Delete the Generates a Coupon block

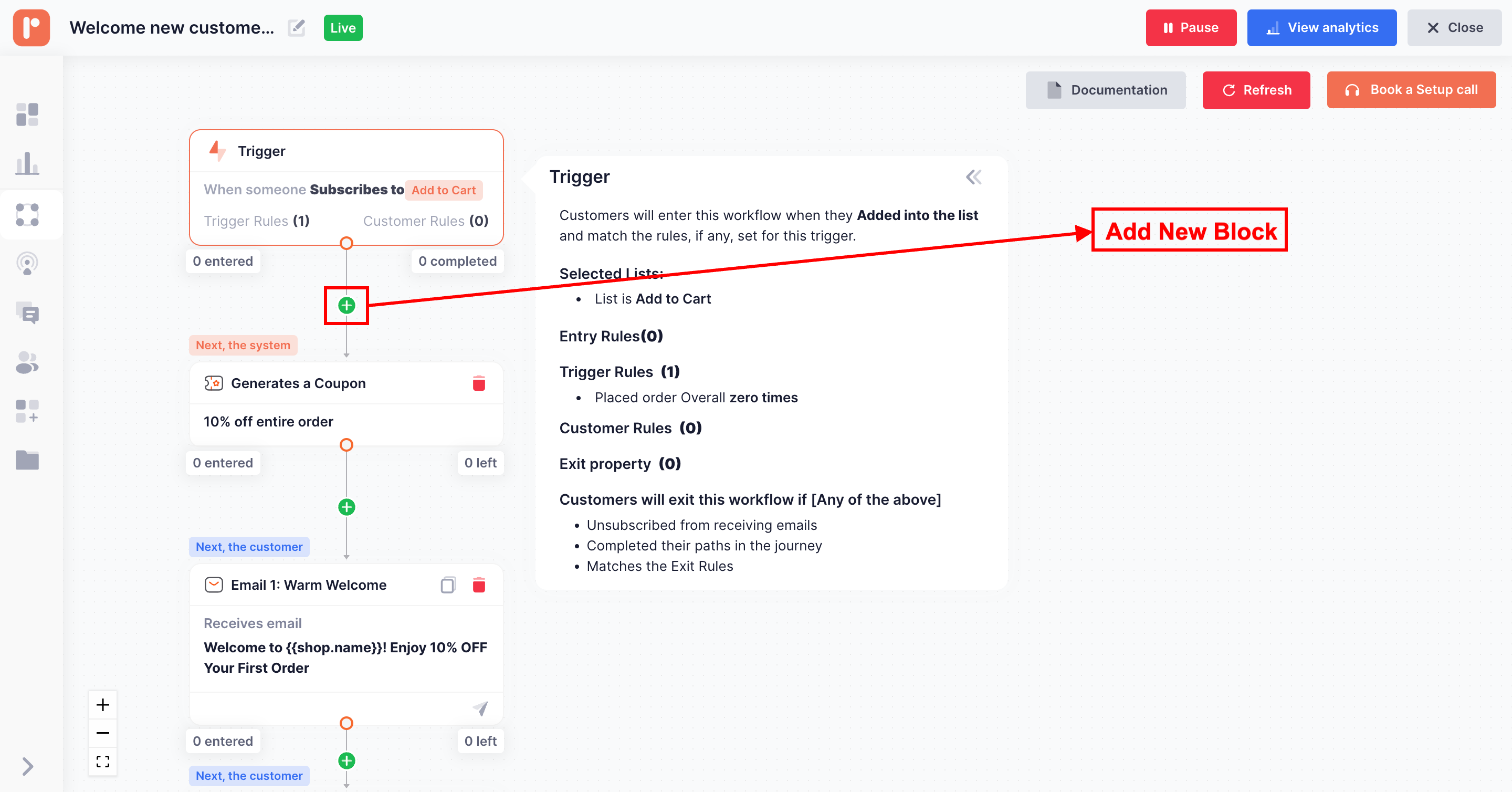click(x=478, y=383)
